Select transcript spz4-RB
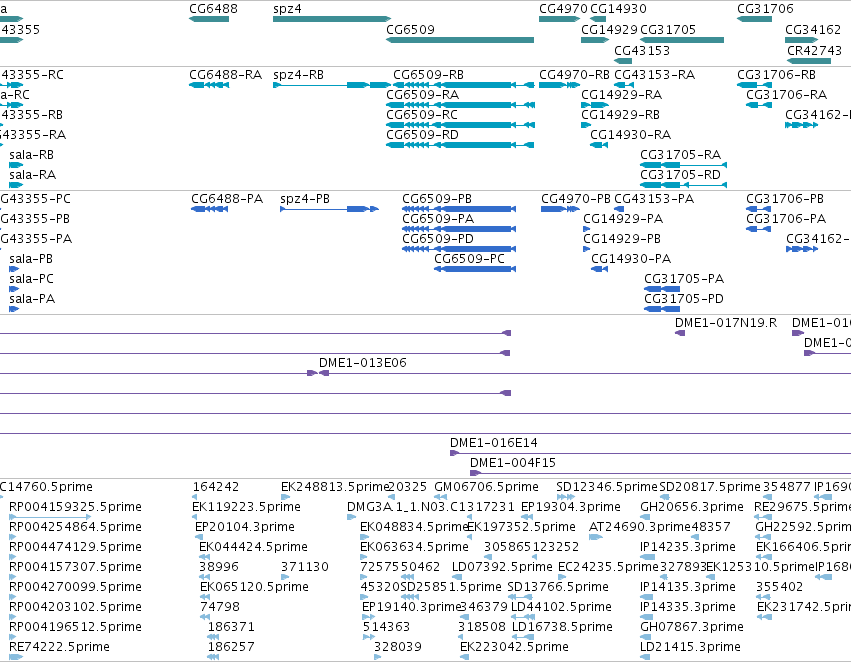This screenshot has height=662, width=851. point(299,74)
